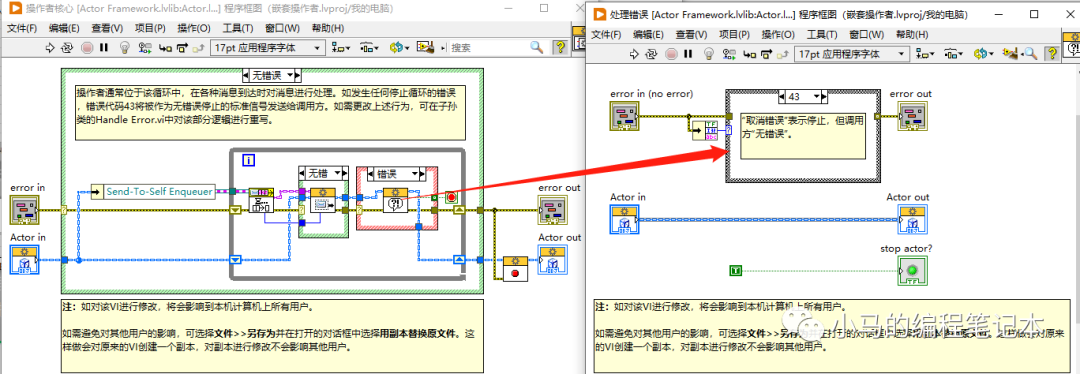Viewport: 1080px width, 374px height.
Task: Select loop iteration terminal i
Action: click(249, 160)
